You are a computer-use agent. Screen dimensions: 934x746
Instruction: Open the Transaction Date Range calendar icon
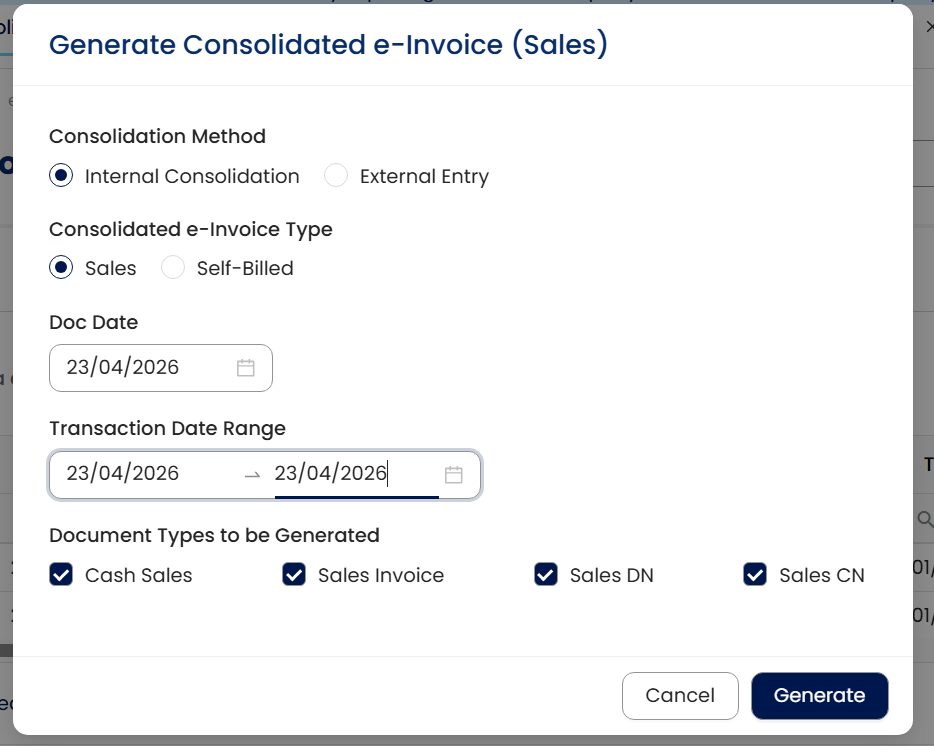(454, 475)
